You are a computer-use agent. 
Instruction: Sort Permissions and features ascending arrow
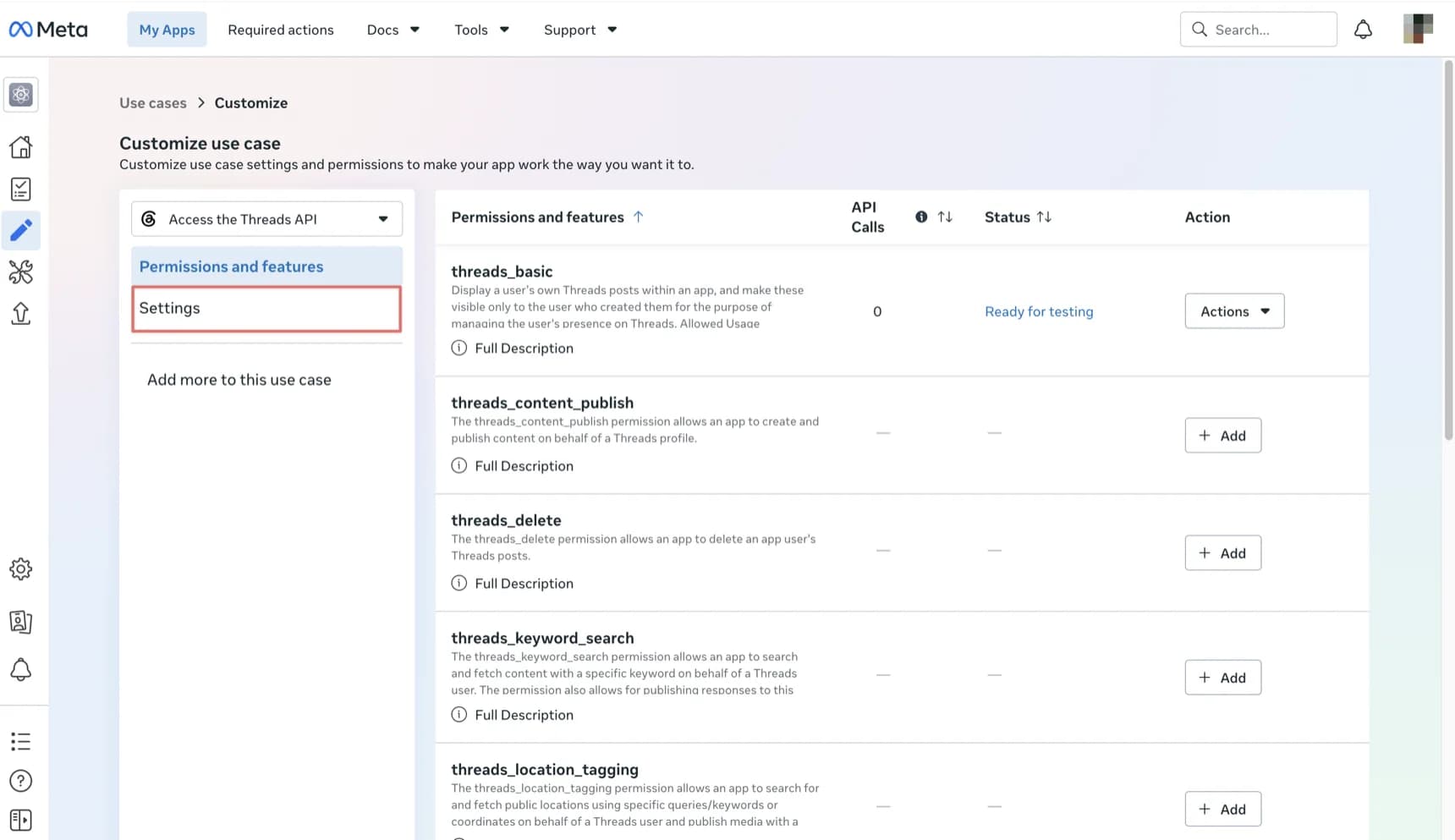click(x=639, y=217)
